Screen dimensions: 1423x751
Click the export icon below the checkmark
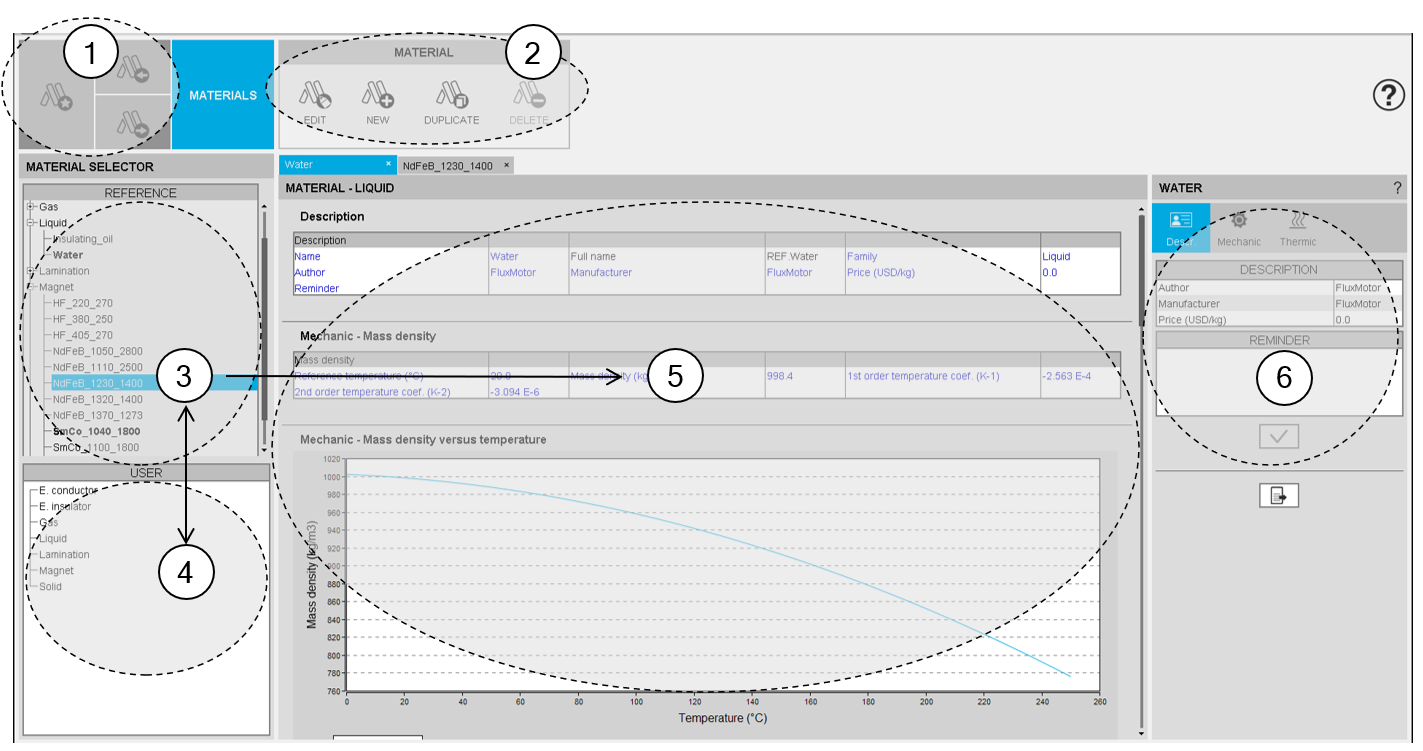1278,495
